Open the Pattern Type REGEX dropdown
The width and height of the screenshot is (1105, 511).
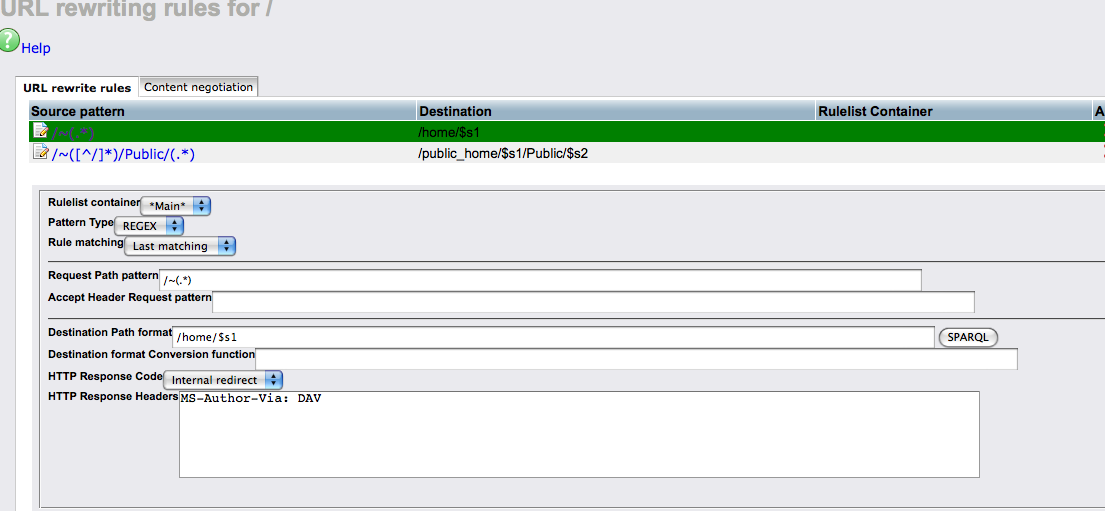point(149,226)
